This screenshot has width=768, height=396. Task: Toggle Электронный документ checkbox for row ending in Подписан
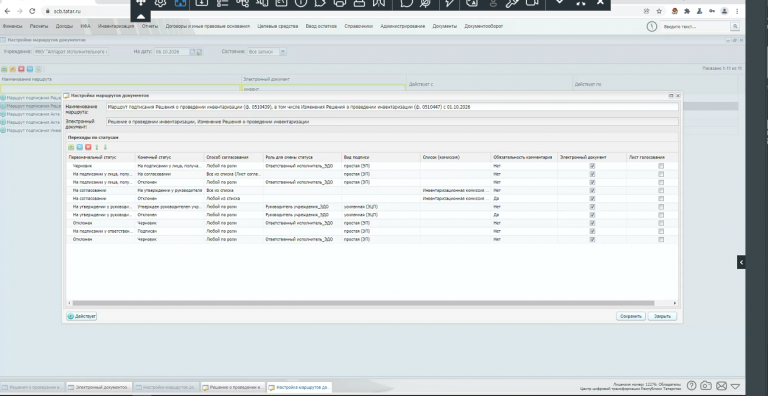point(592,231)
